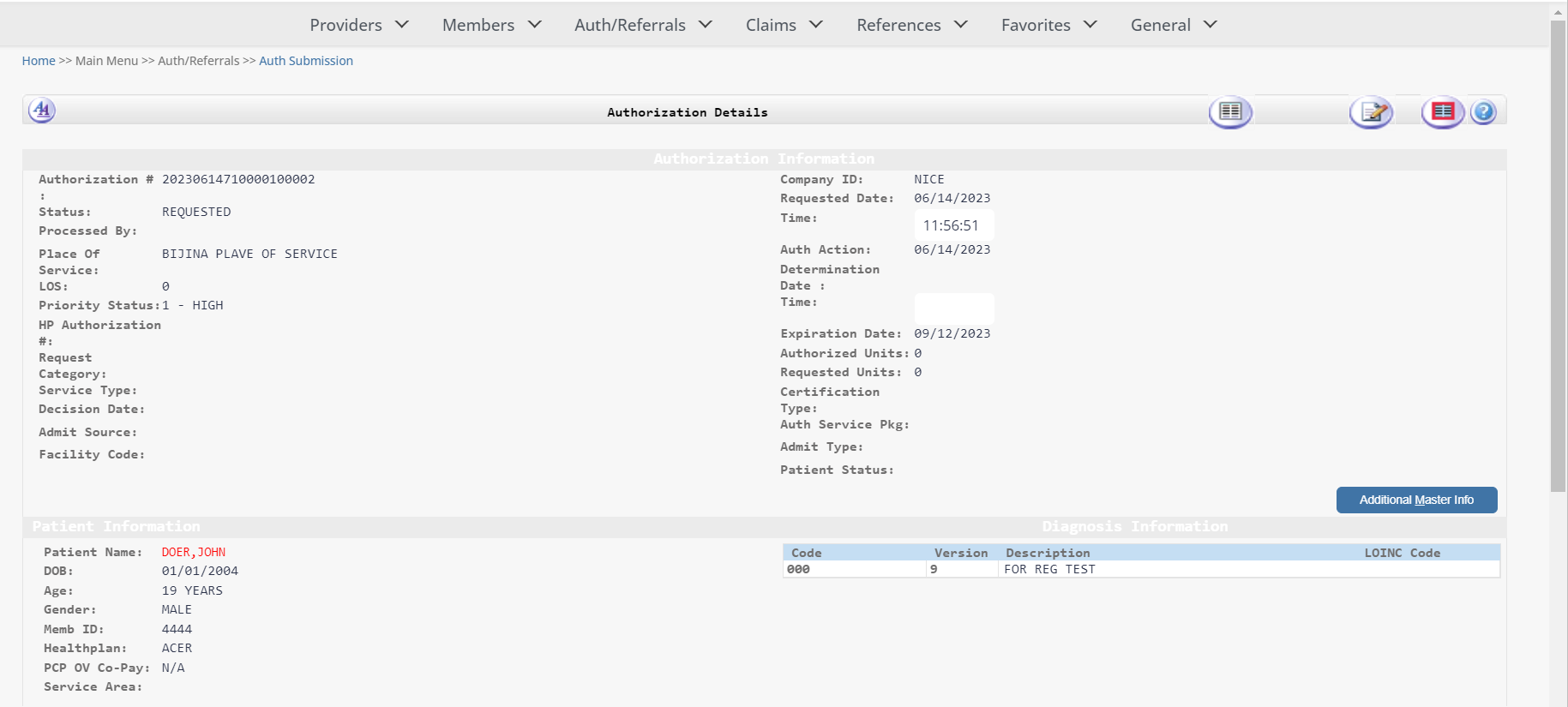Click the Time field showing 11:56:51
The image size is (1568, 707).
pyautogui.click(x=953, y=225)
